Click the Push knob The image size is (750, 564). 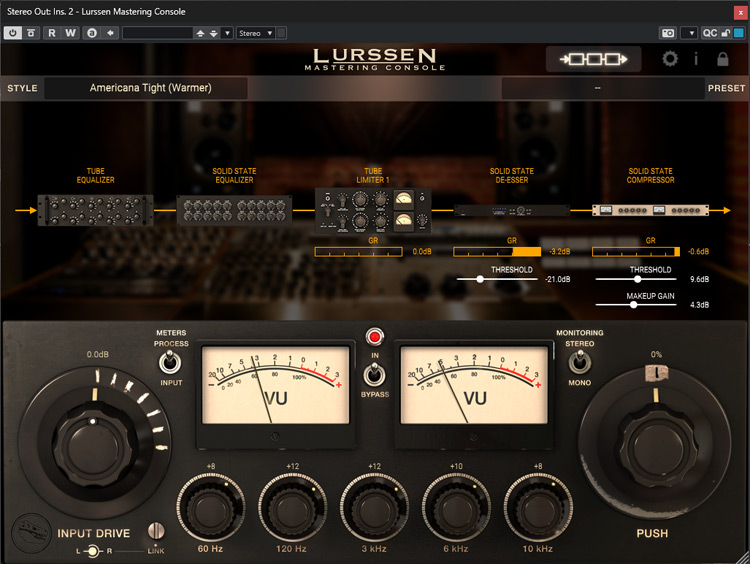coord(655,447)
